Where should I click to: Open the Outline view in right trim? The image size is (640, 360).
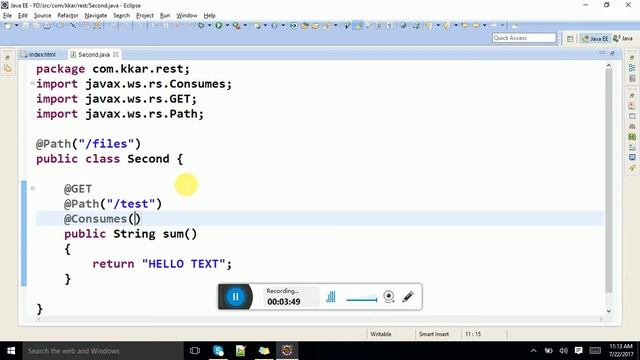click(632, 68)
